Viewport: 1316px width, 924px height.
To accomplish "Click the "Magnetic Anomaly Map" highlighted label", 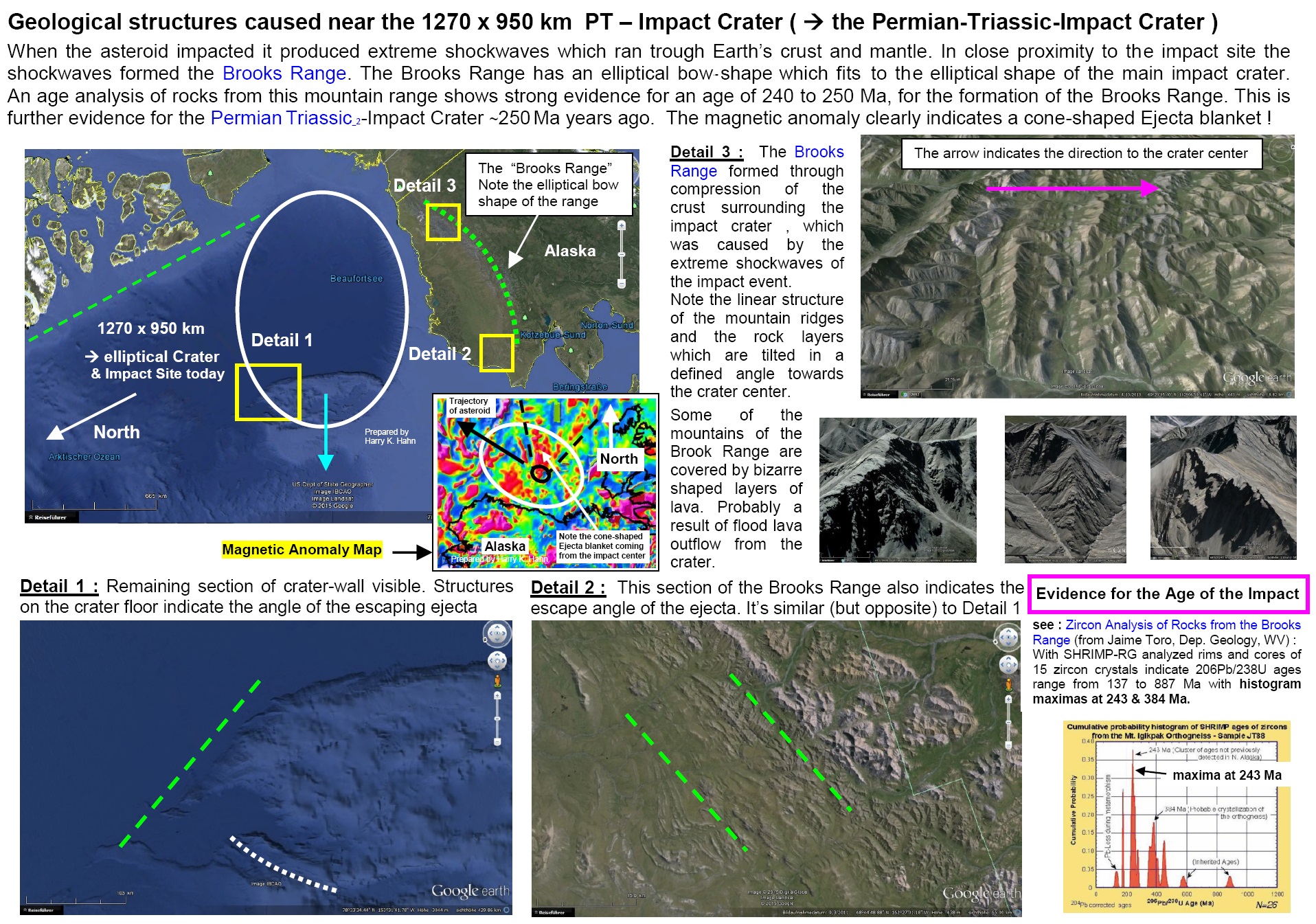I will [x=302, y=550].
